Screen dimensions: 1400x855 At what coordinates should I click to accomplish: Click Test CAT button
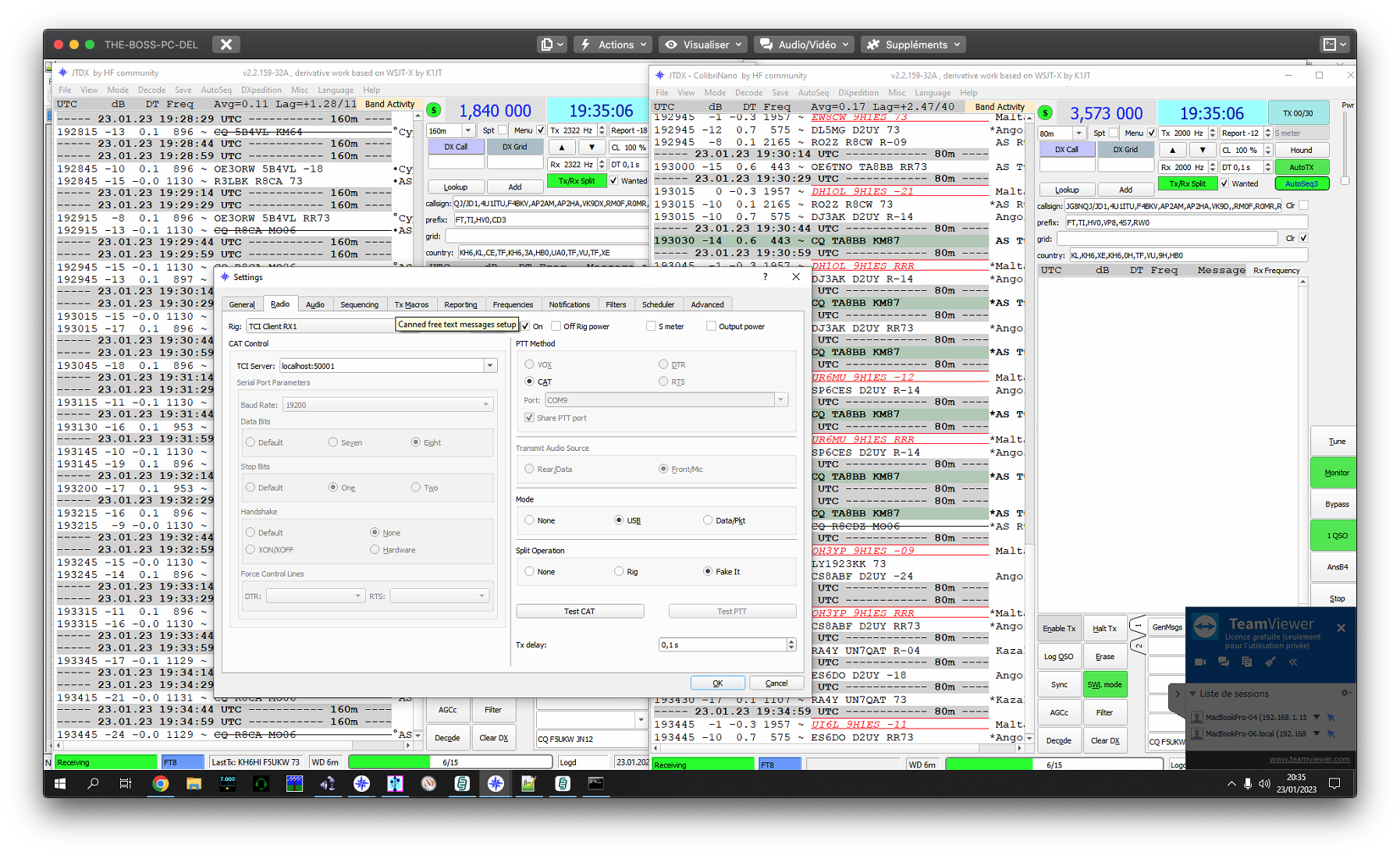(x=580, y=611)
